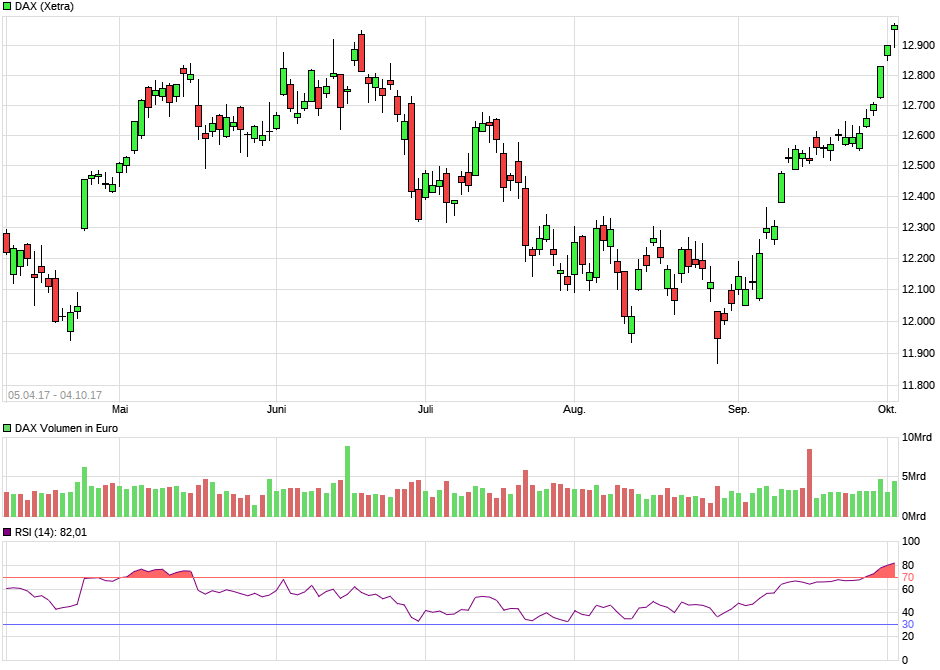Click the 10Mrd volume axis label

pos(918,438)
